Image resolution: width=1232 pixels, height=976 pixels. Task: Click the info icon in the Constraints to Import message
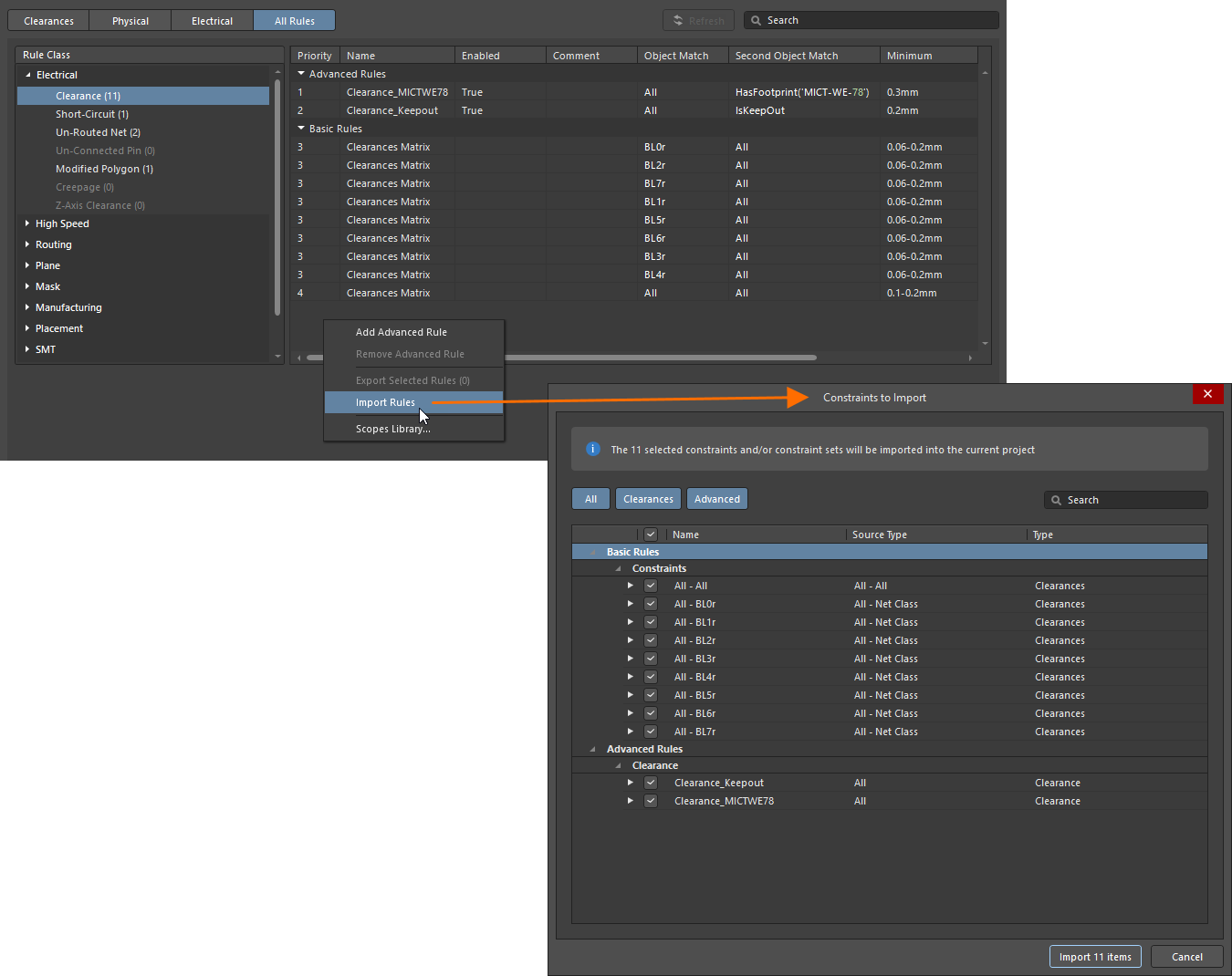point(592,449)
